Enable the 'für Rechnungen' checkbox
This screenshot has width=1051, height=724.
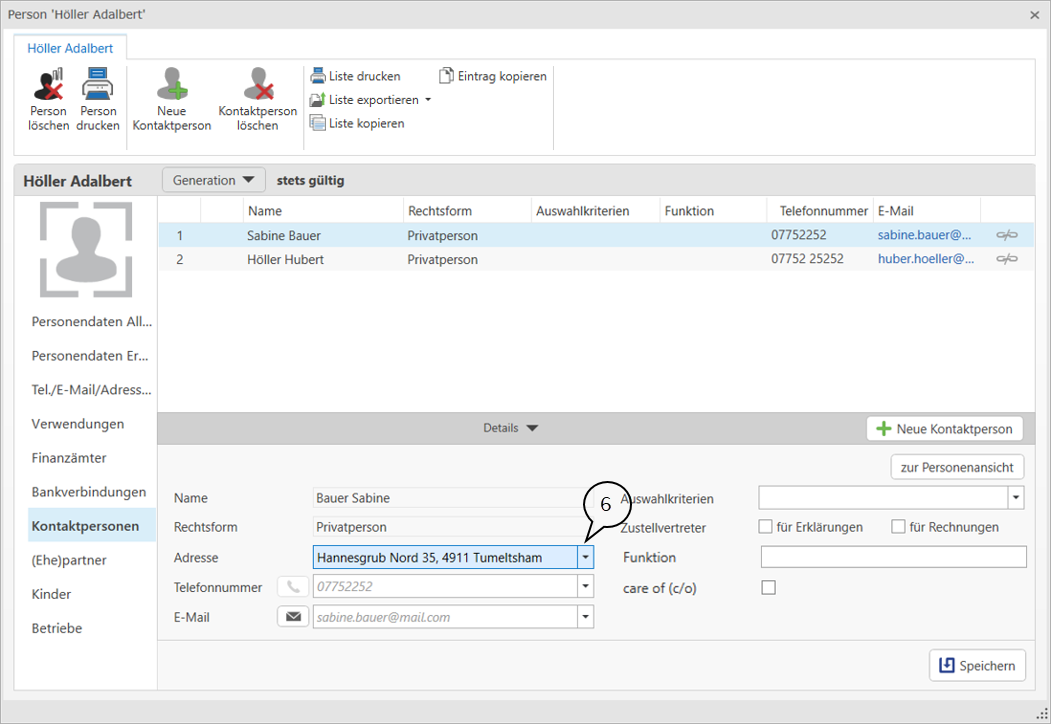coord(898,527)
